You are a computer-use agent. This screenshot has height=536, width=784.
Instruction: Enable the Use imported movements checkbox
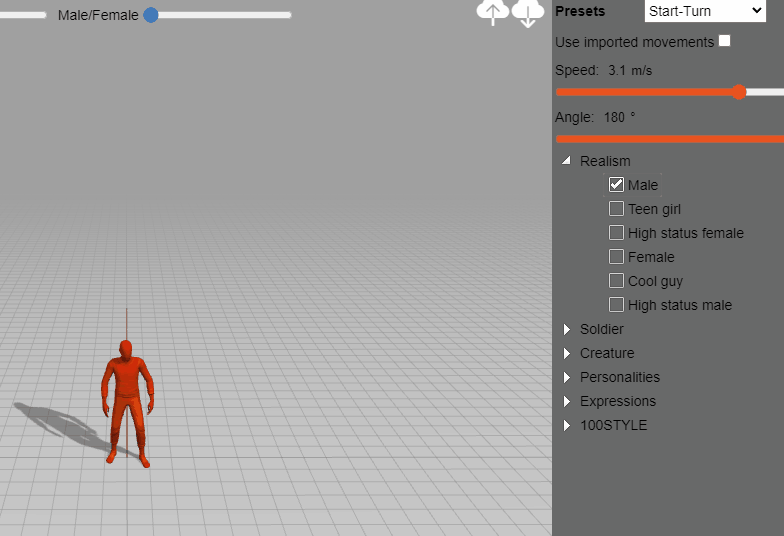pyautogui.click(x=724, y=41)
